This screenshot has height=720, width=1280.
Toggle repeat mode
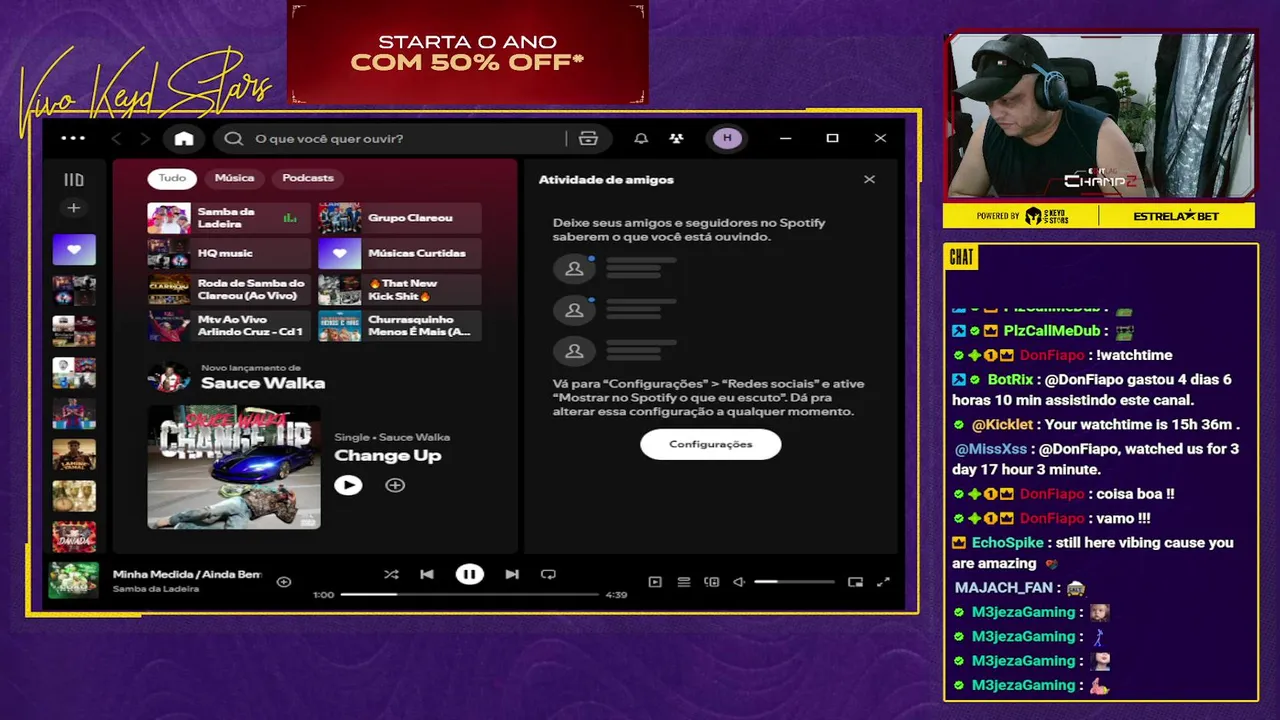[x=548, y=574]
